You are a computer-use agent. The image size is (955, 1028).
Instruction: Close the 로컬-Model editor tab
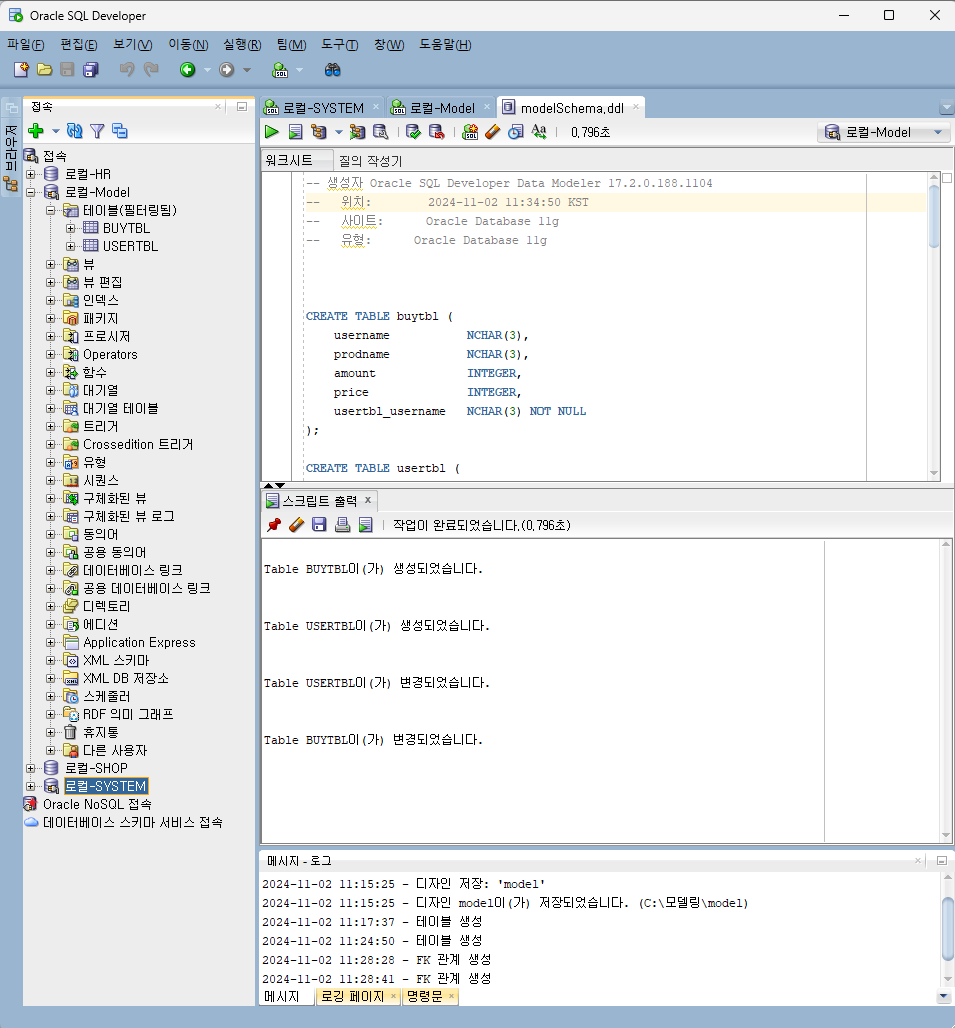pos(486,106)
